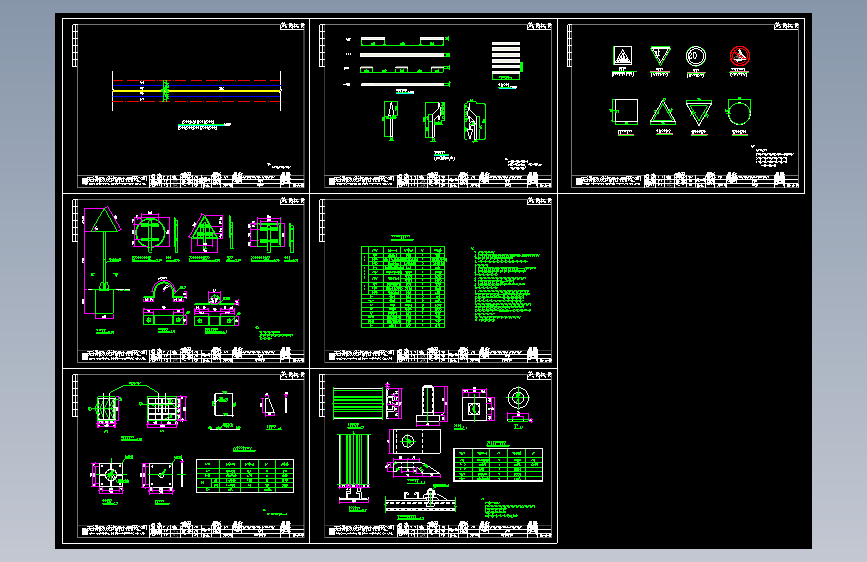
Task: Click the circular sign back-view with magenta frame
Action: click(x=151, y=232)
